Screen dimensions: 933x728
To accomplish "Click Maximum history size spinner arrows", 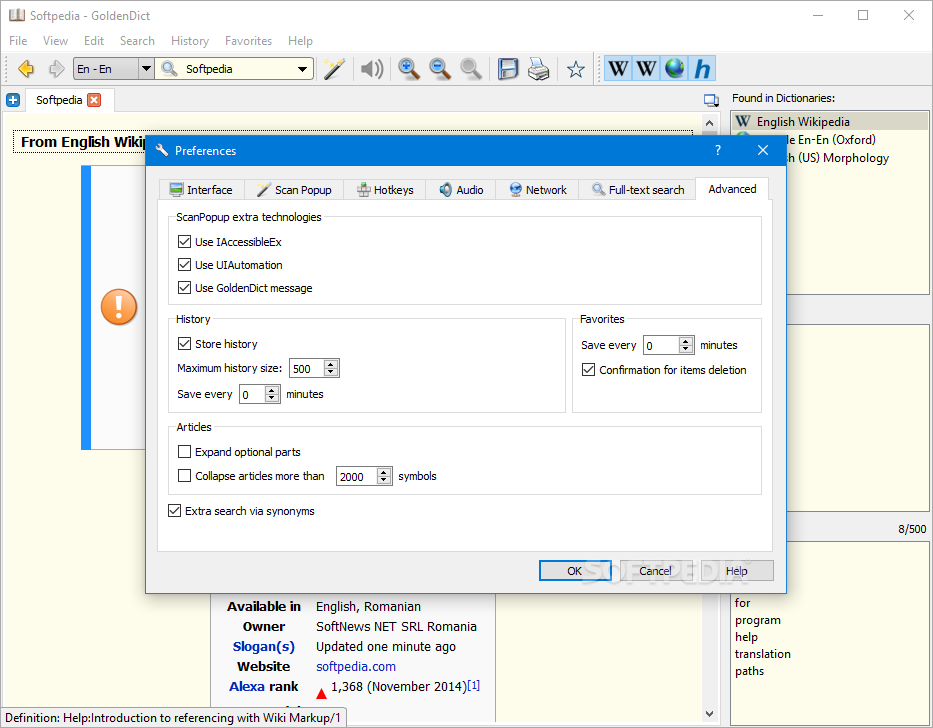I will pyautogui.click(x=331, y=368).
